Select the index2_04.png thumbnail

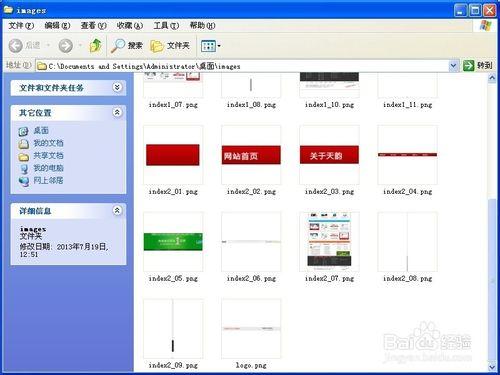(407, 155)
